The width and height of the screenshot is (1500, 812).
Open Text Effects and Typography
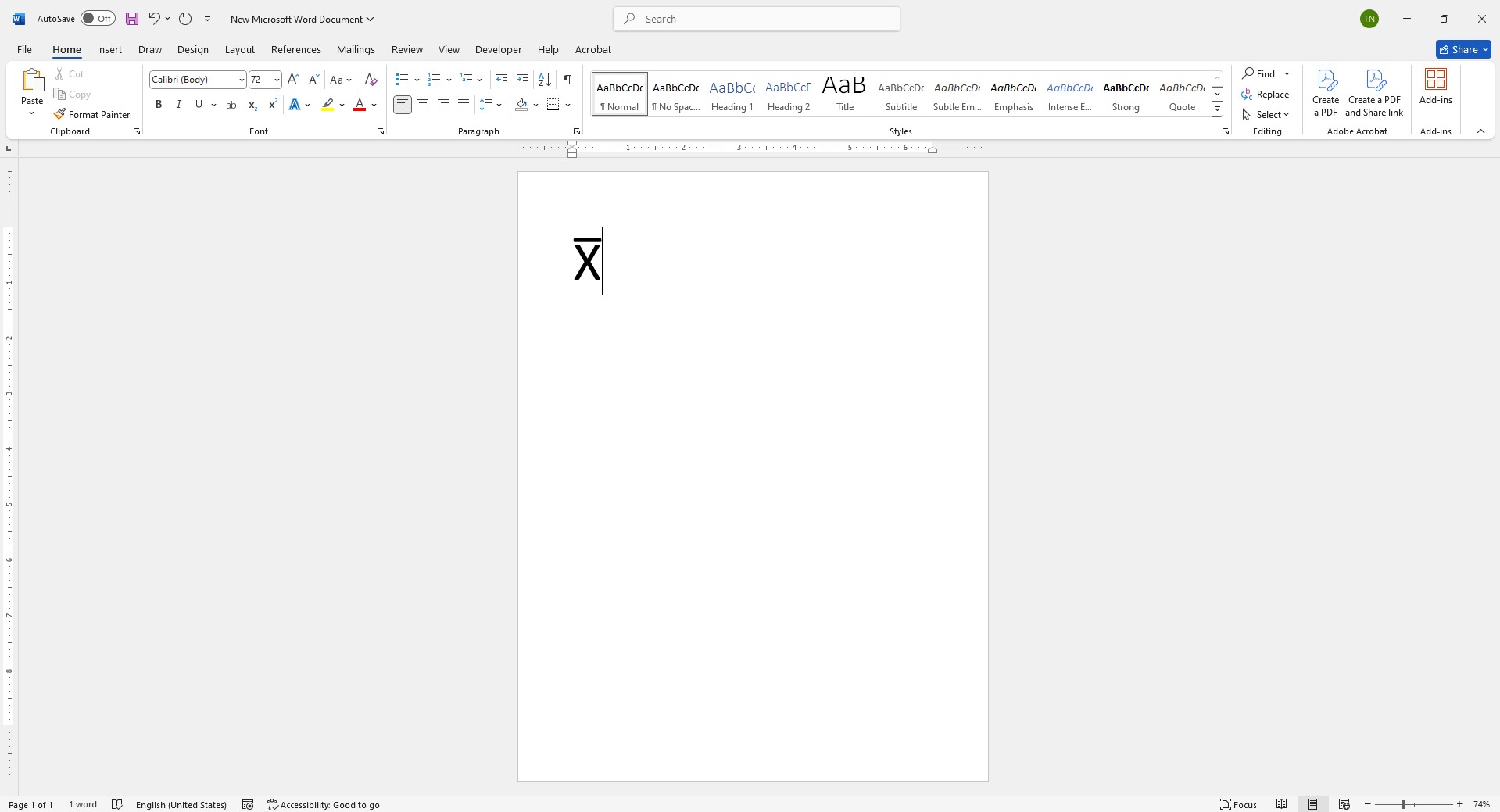click(x=295, y=105)
